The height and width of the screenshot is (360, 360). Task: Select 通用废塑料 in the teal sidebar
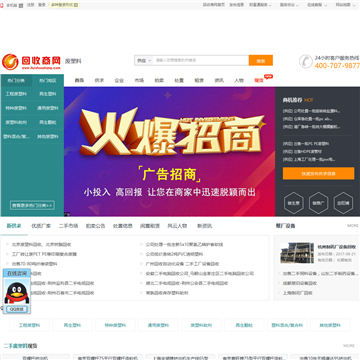48,108
